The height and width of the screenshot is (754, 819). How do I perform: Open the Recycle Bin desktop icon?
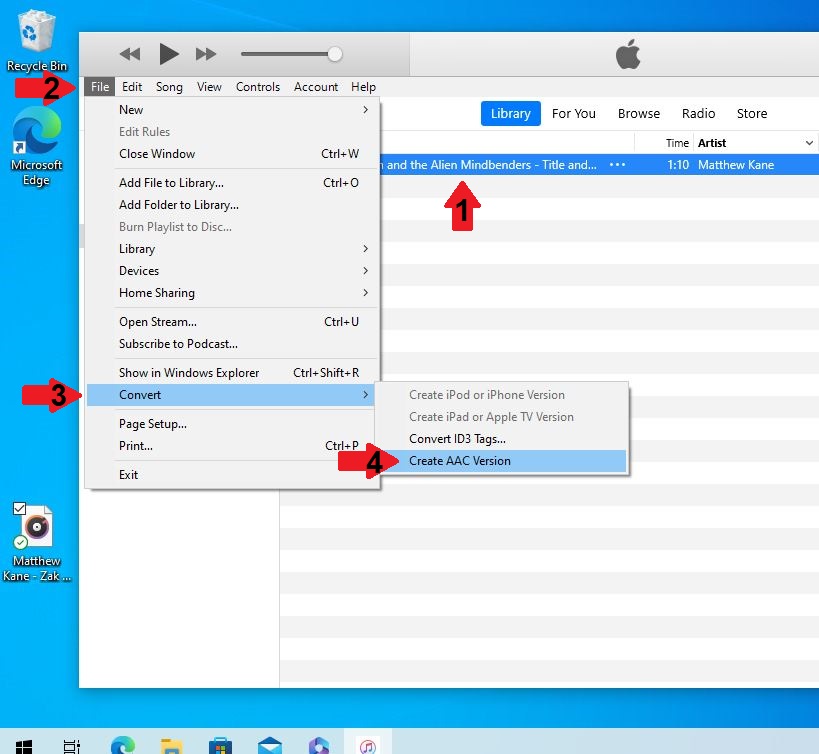click(x=37, y=41)
